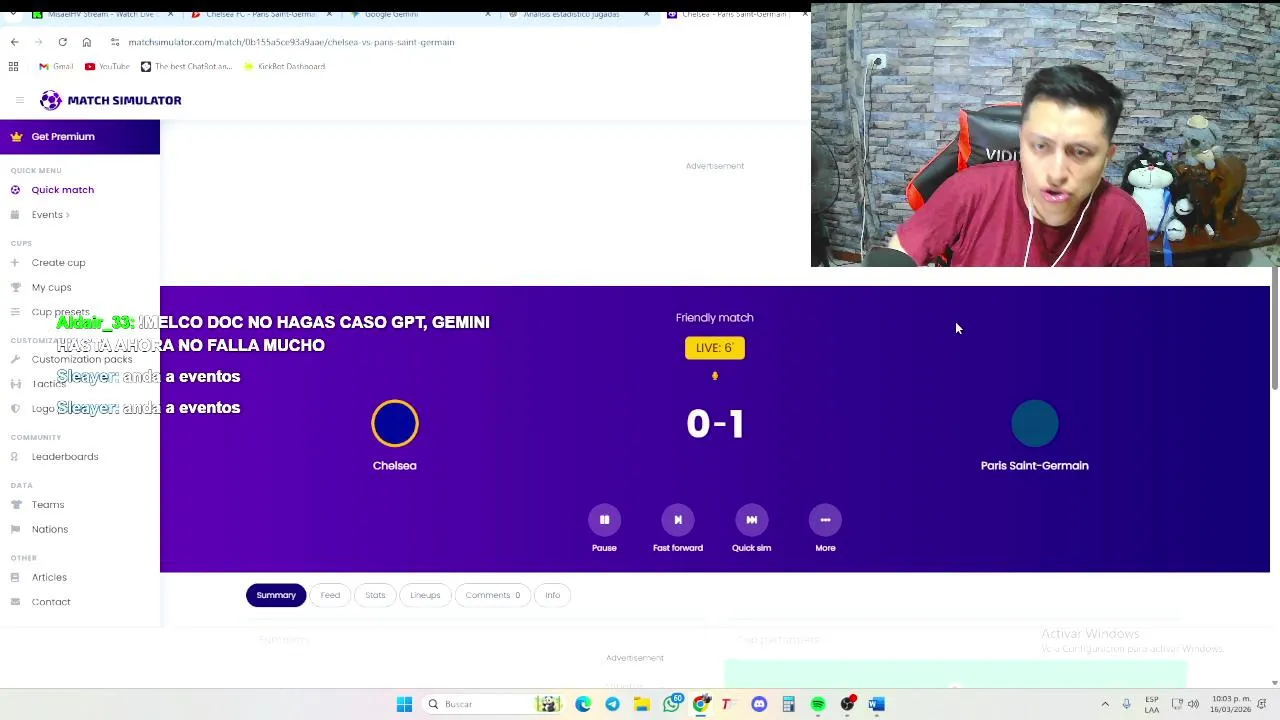
Task: Open Create cup from sidebar
Action: pyautogui.click(x=58, y=263)
